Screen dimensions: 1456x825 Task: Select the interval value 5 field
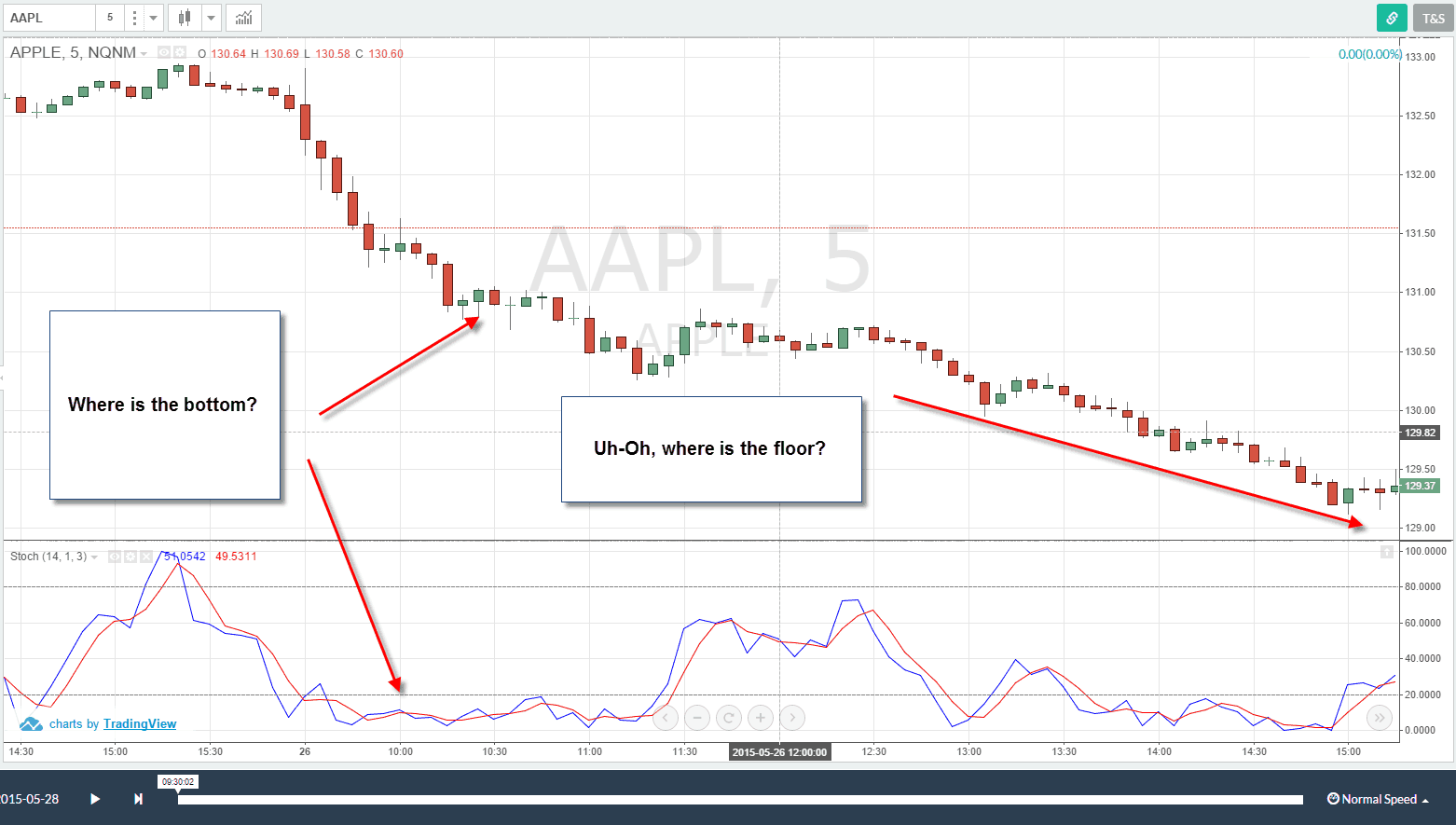(x=109, y=17)
